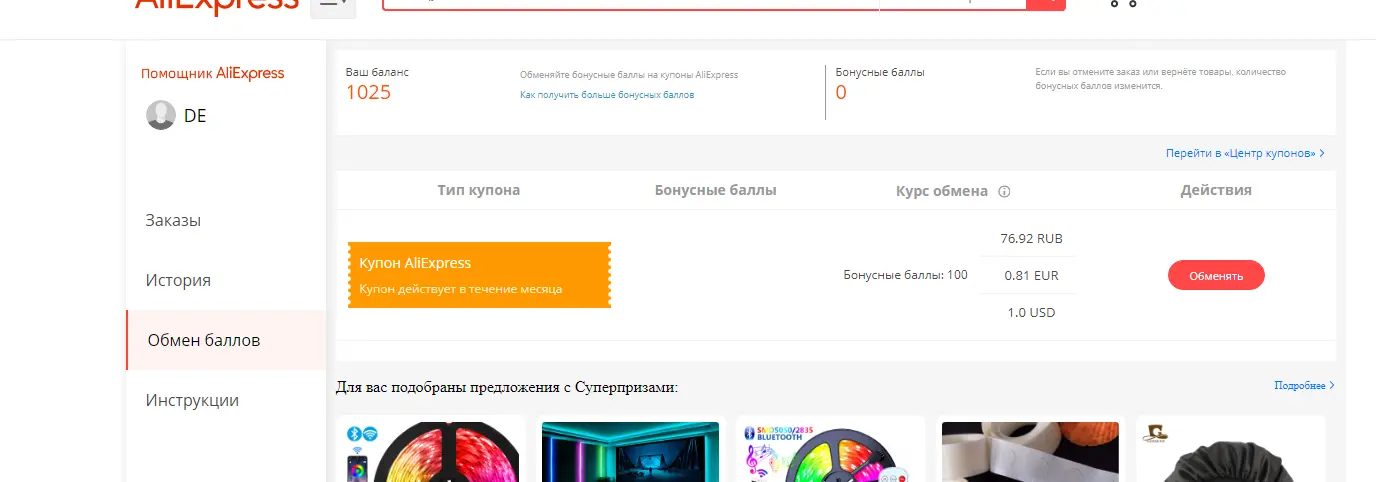Viewport: 1376px width, 482px height.
Task: Click the Бонусные баллы: 100 cell
Action: [905, 275]
